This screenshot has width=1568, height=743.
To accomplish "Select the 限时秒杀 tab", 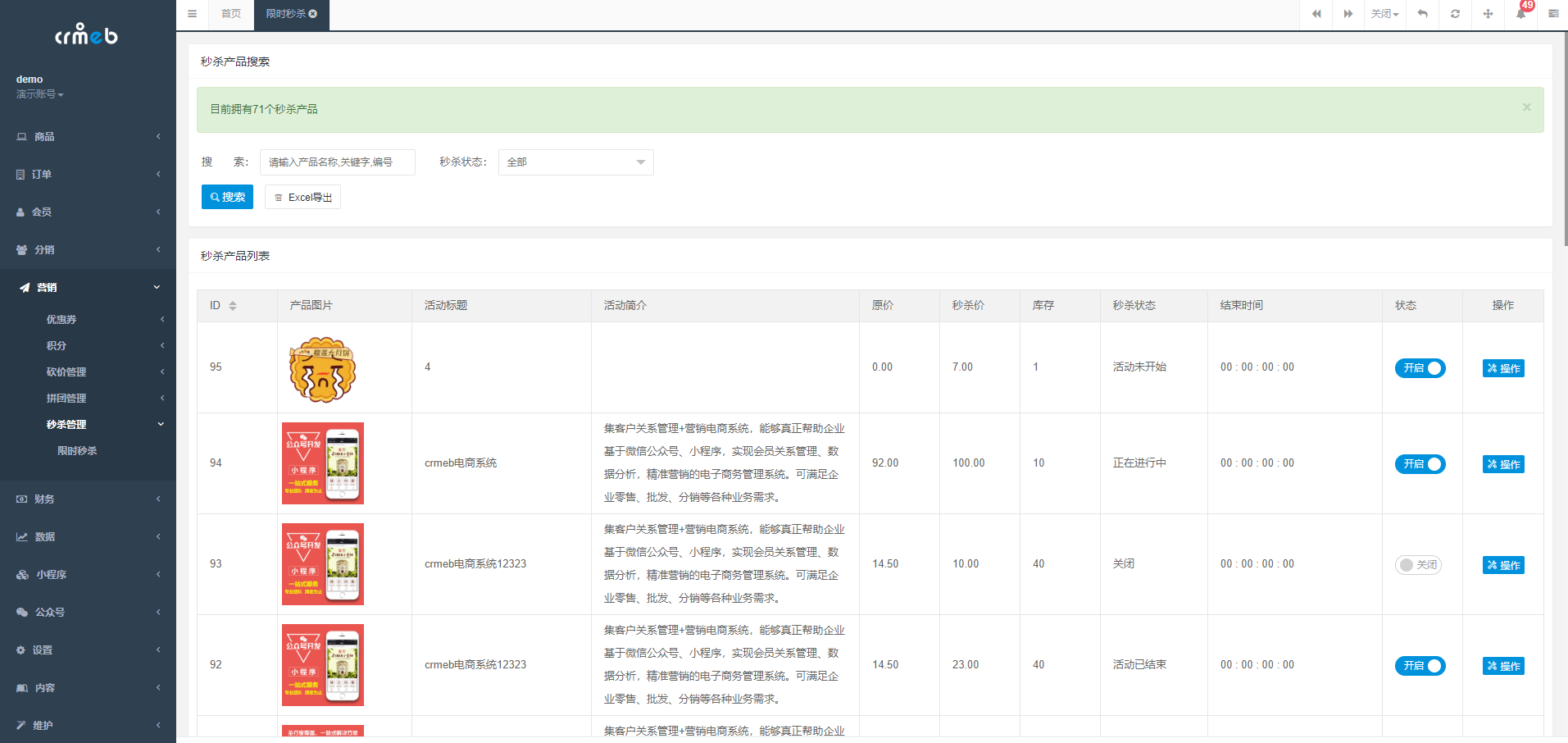I will 292,14.
